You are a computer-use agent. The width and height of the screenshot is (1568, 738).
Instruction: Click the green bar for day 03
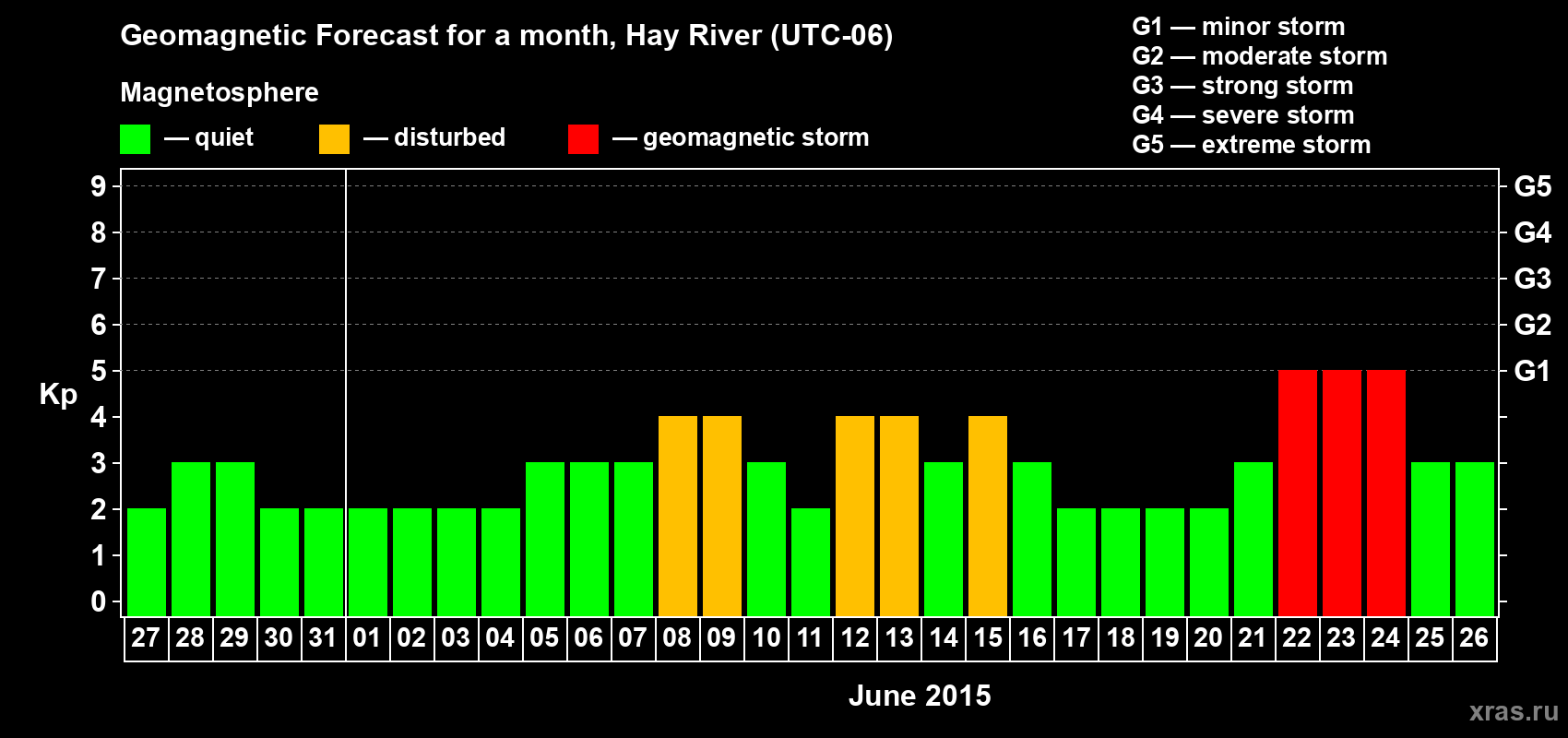(457, 562)
